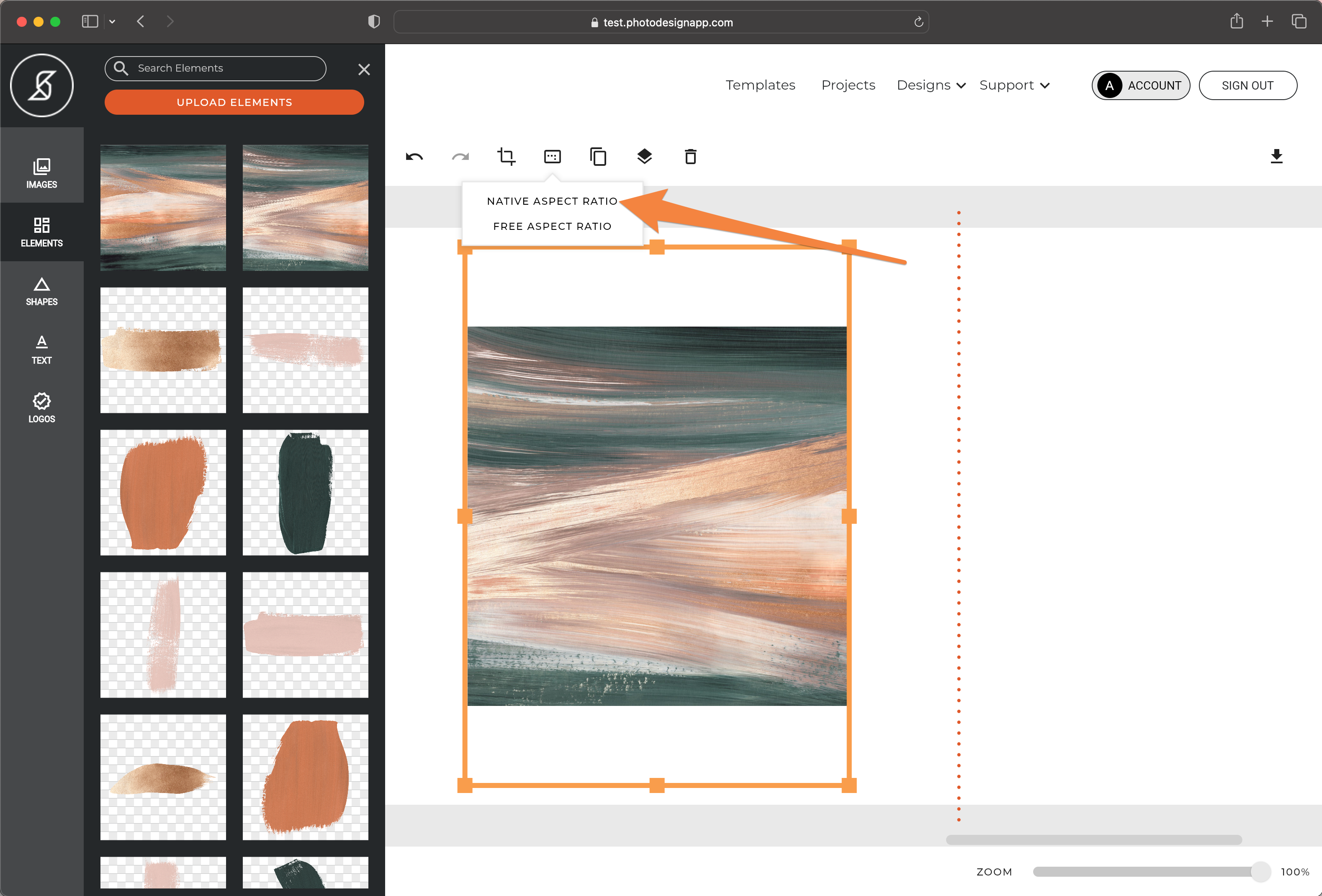This screenshot has height=896, width=1322.
Task: Click the left-middle resize handle of selection
Action: [x=465, y=516]
